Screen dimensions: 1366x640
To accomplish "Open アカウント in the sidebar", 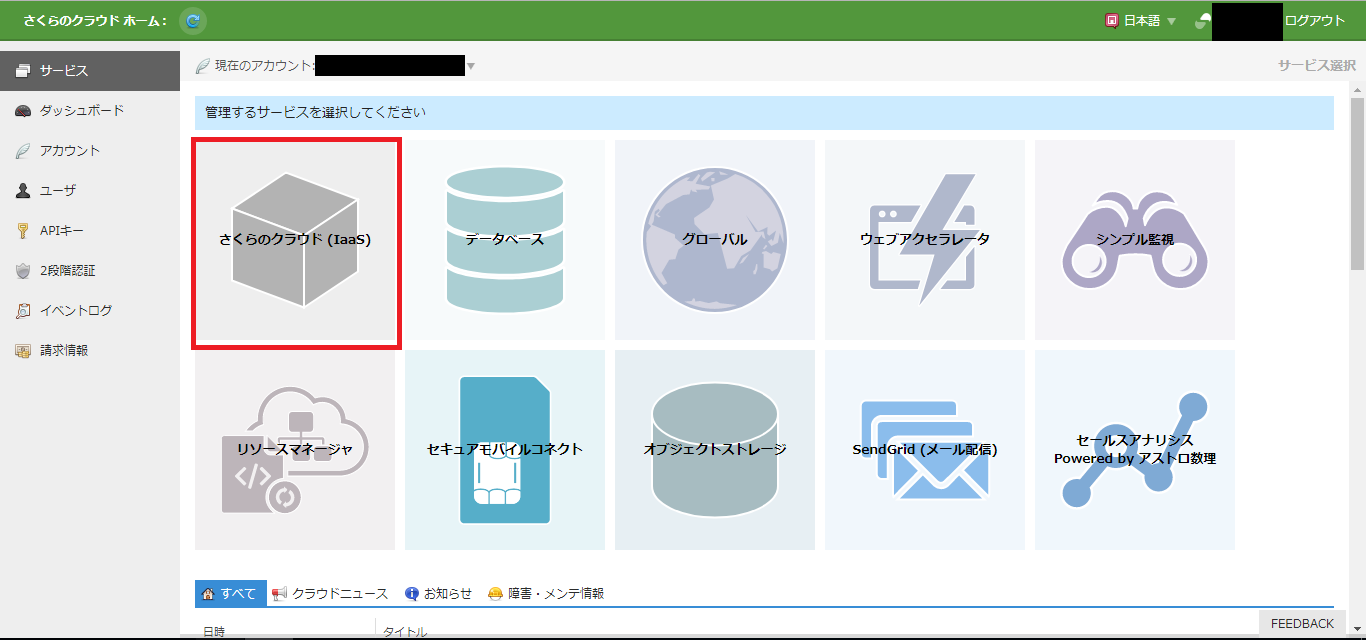I will pyautogui.click(x=90, y=151).
